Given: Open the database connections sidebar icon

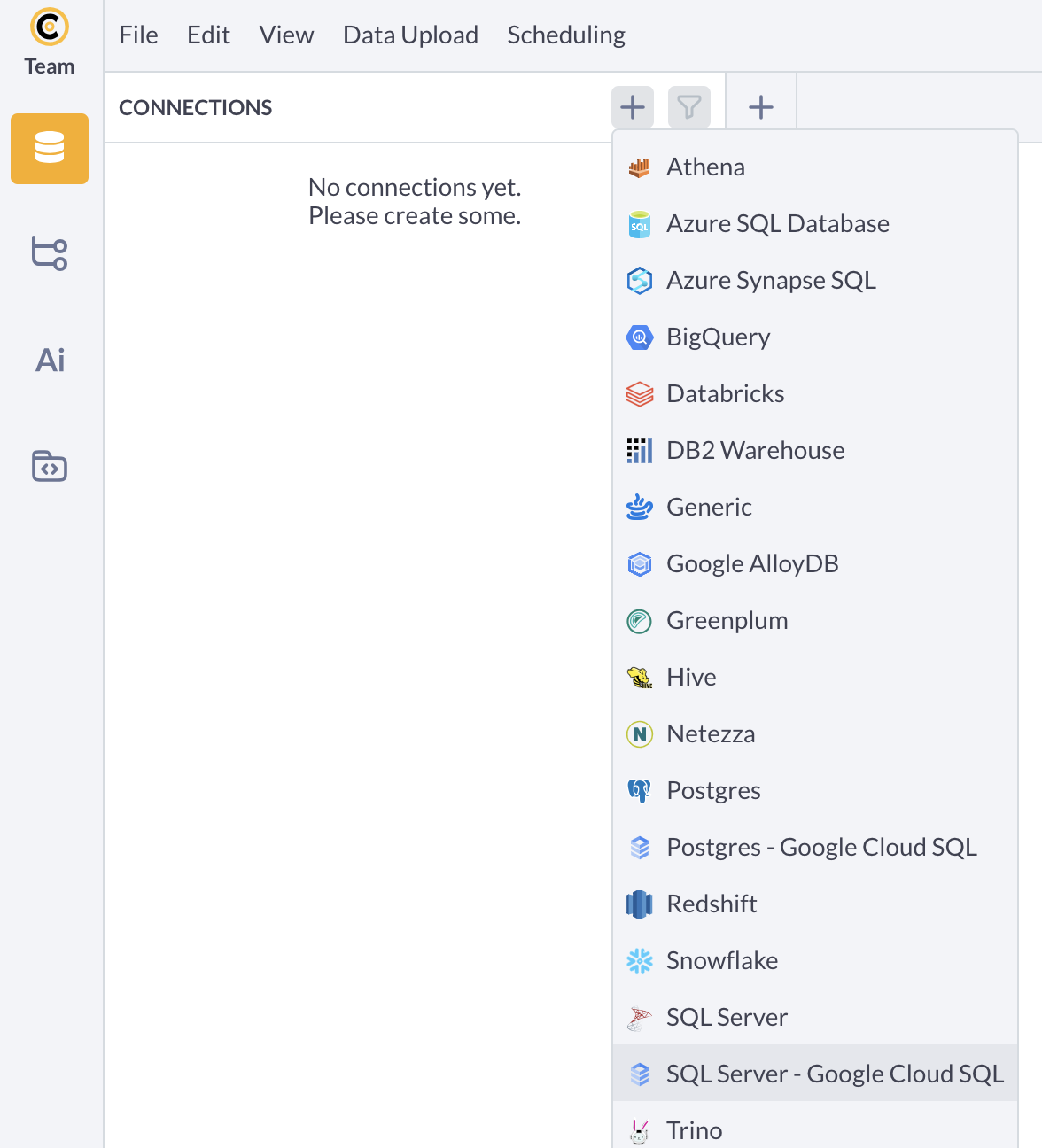Looking at the screenshot, I should (50, 149).
